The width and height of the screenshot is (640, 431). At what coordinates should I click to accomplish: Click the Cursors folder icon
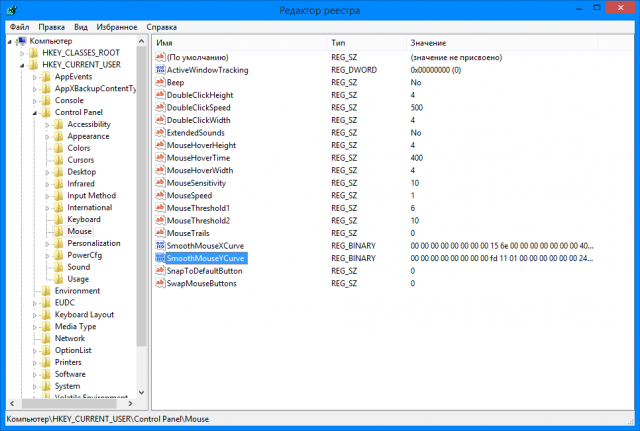[x=59, y=160]
